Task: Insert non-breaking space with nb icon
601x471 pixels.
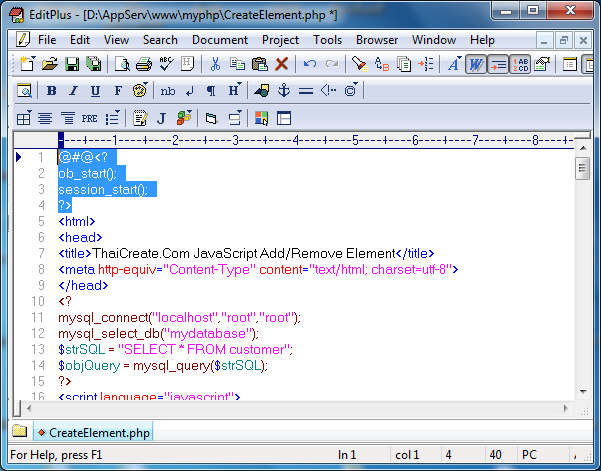Action: [x=167, y=91]
